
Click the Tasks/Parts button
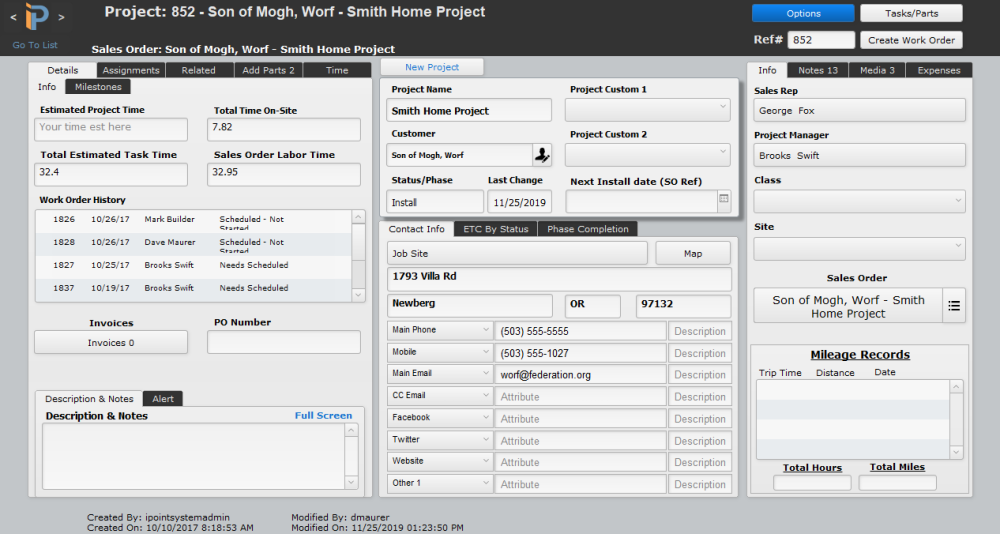click(x=911, y=13)
